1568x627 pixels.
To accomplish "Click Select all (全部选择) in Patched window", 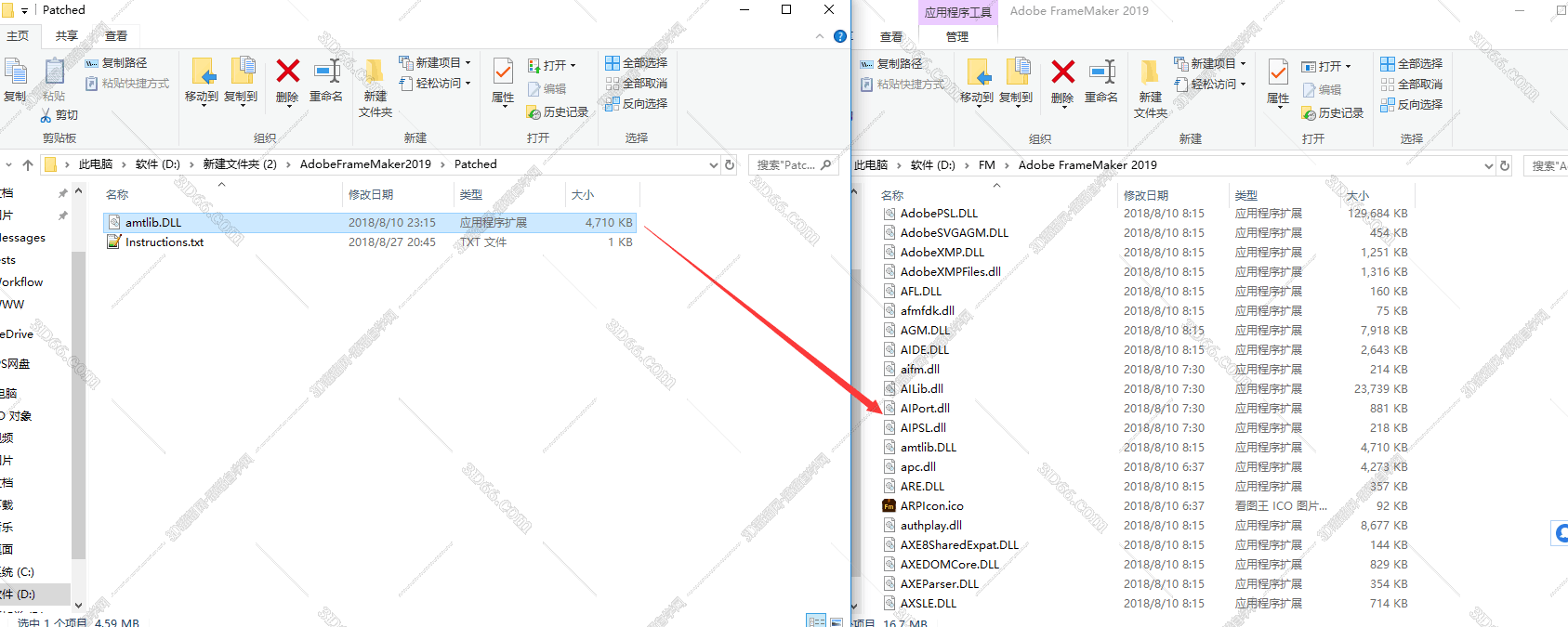I will click(x=637, y=63).
